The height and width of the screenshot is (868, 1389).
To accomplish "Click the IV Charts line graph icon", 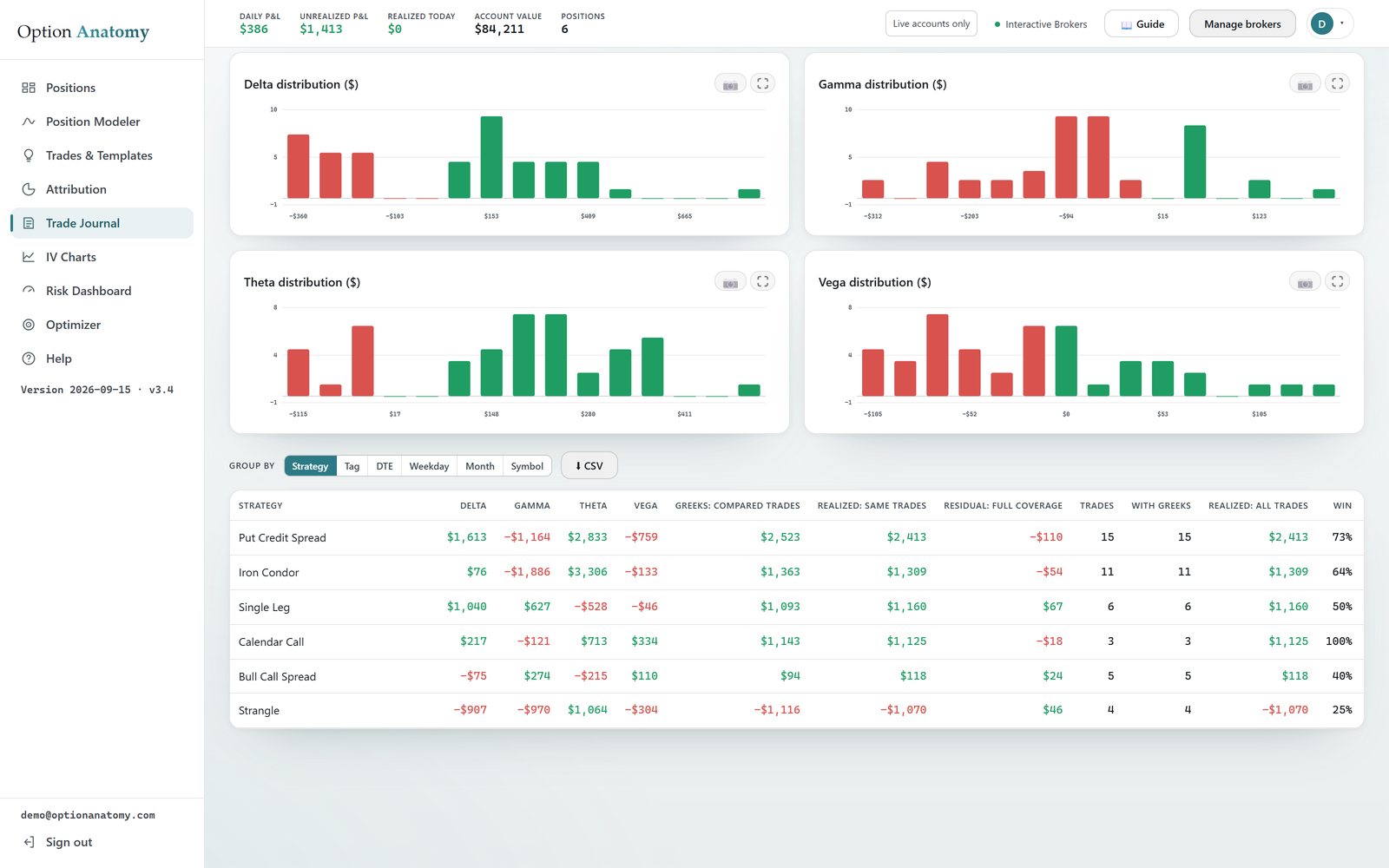I will click(x=29, y=257).
